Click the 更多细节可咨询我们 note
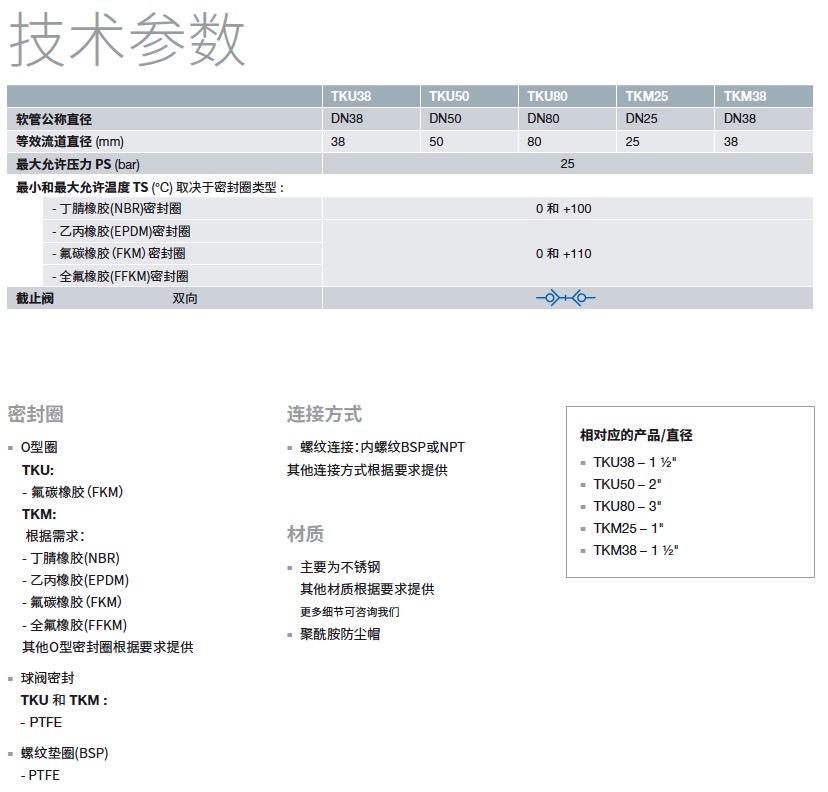The width and height of the screenshot is (828, 792). [x=350, y=612]
